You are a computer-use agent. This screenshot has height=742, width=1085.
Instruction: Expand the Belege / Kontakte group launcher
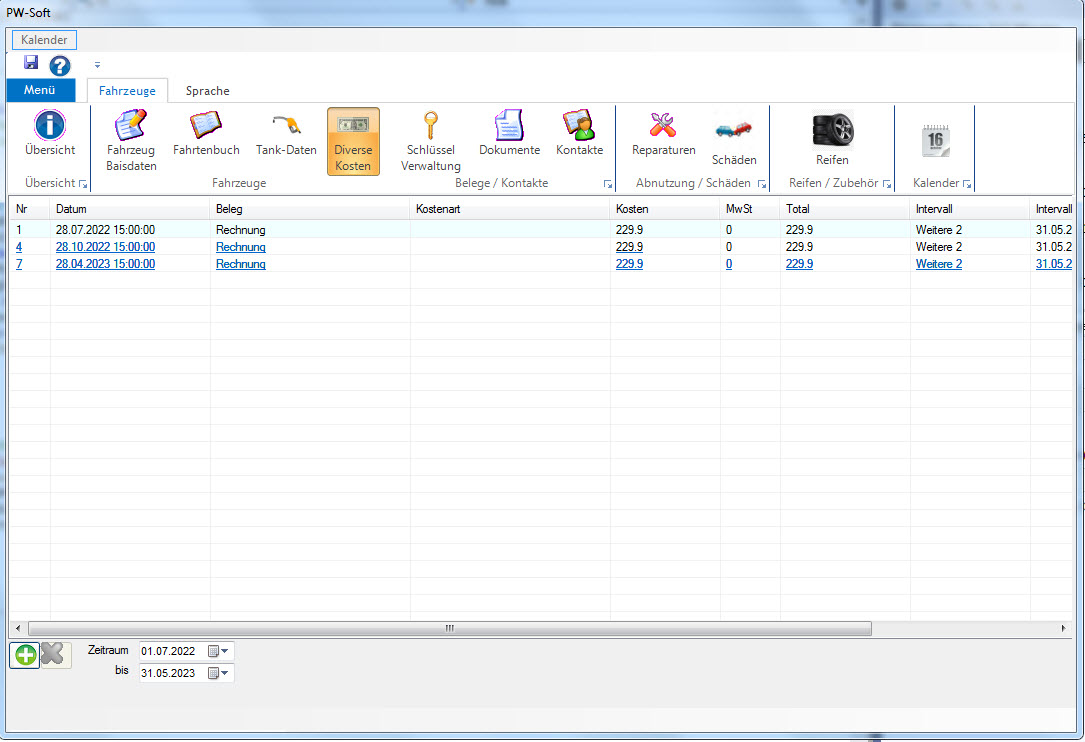coord(608,184)
